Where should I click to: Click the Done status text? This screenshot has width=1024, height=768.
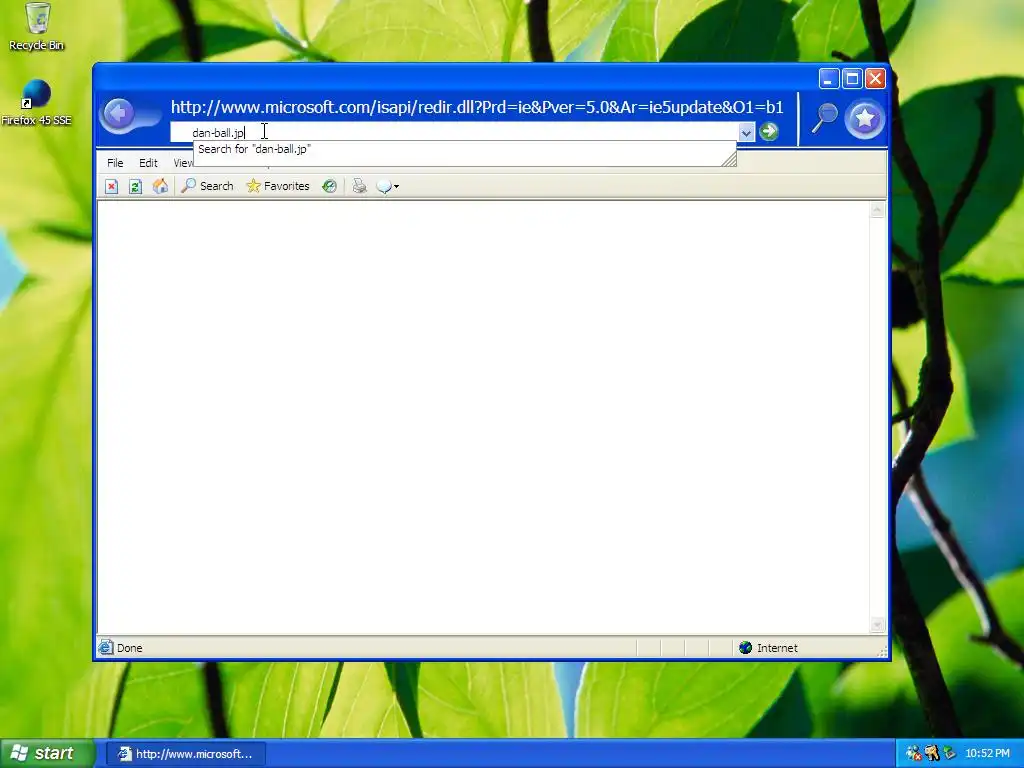click(x=129, y=648)
